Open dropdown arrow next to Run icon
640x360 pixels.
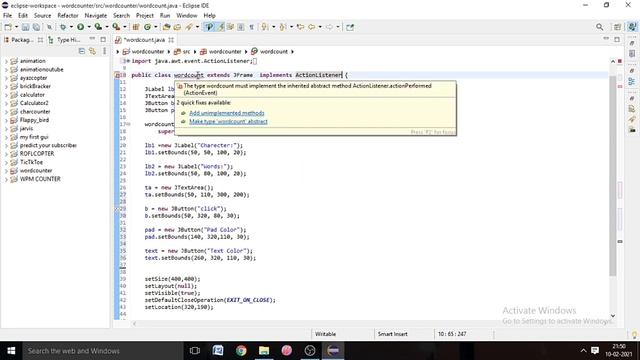[x=89, y=27]
